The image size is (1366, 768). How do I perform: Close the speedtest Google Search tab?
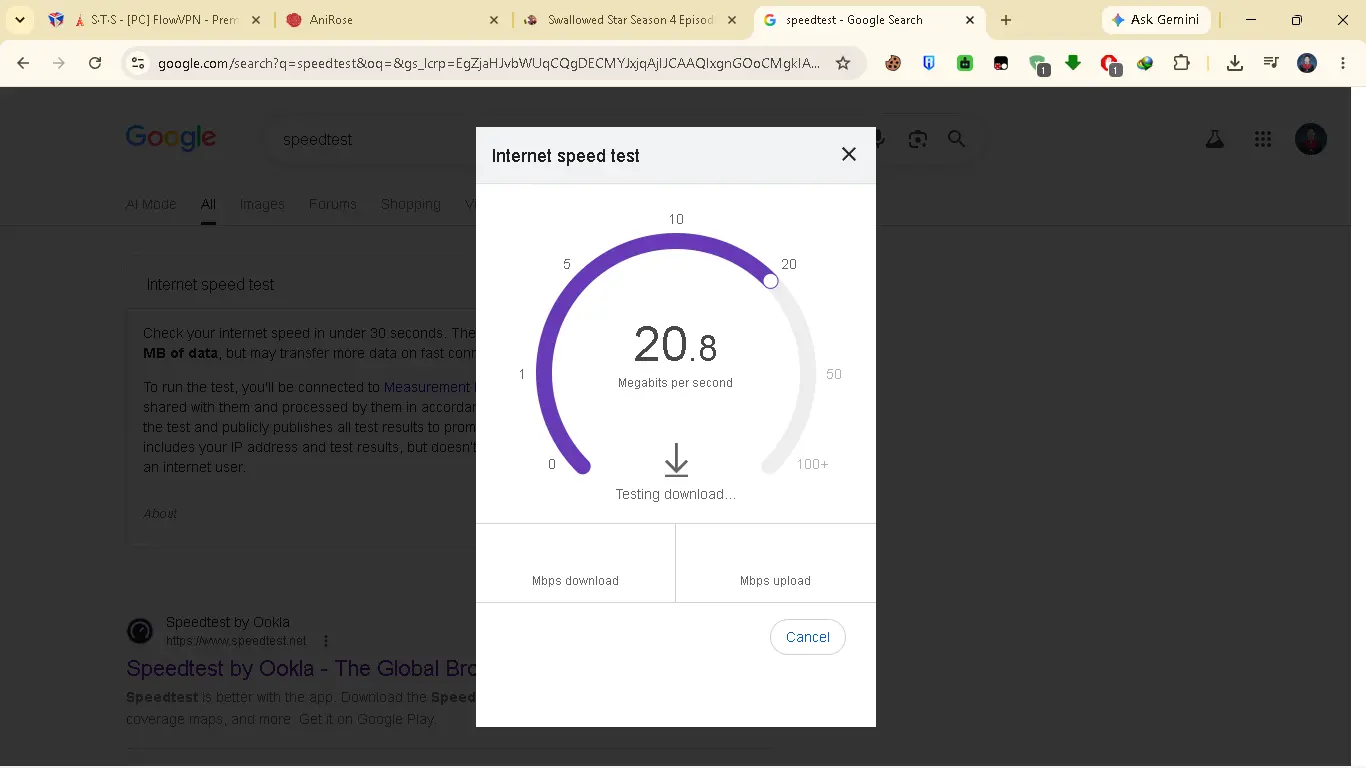pos(969,20)
